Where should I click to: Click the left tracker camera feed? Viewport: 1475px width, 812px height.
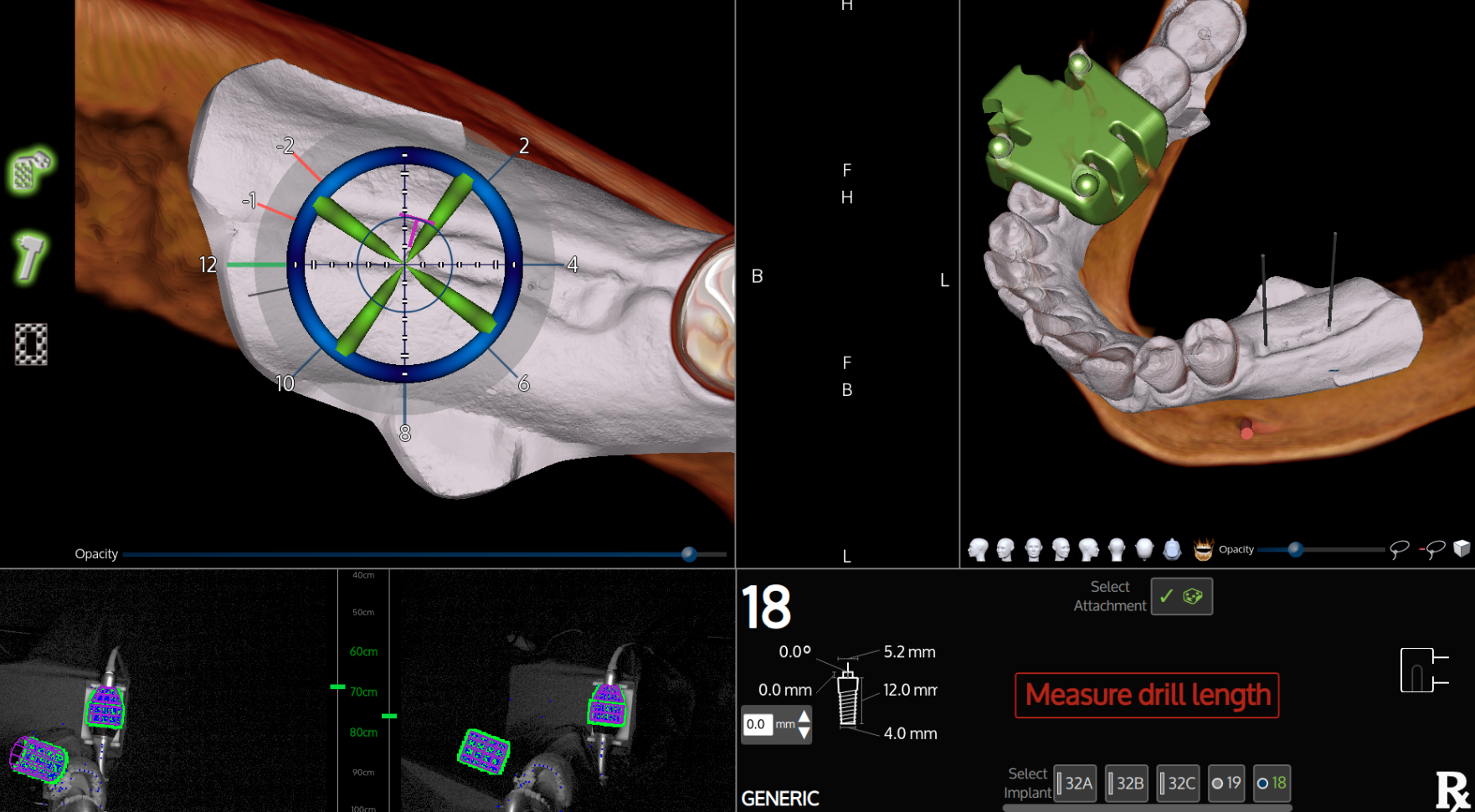point(168,691)
